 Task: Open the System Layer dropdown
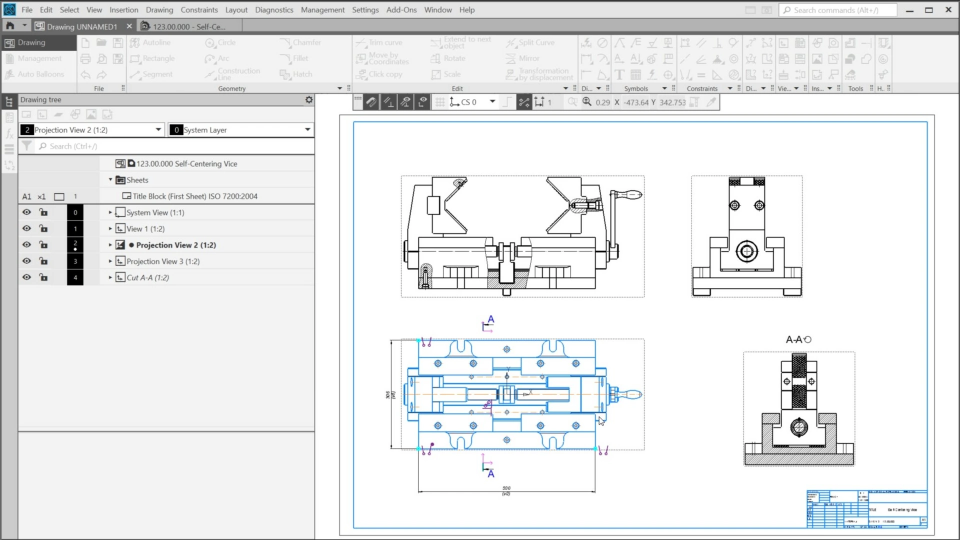306,130
